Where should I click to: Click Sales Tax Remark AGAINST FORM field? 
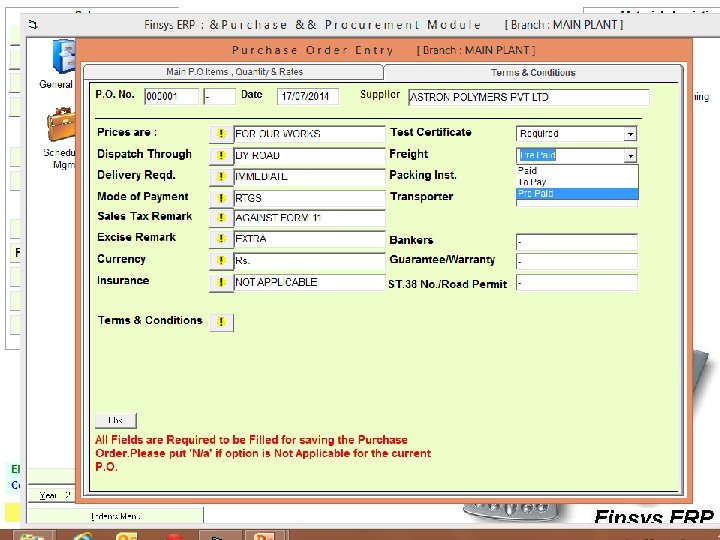click(x=309, y=218)
